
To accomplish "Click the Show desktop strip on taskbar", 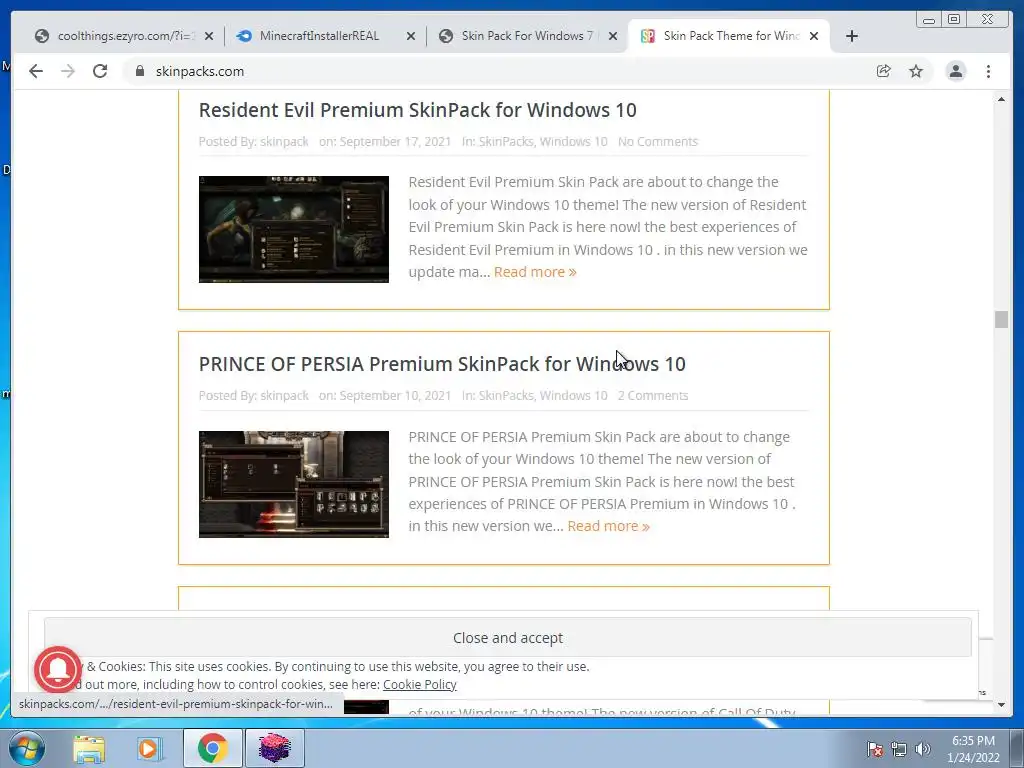I will pyautogui.click(x=1017, y=748).
